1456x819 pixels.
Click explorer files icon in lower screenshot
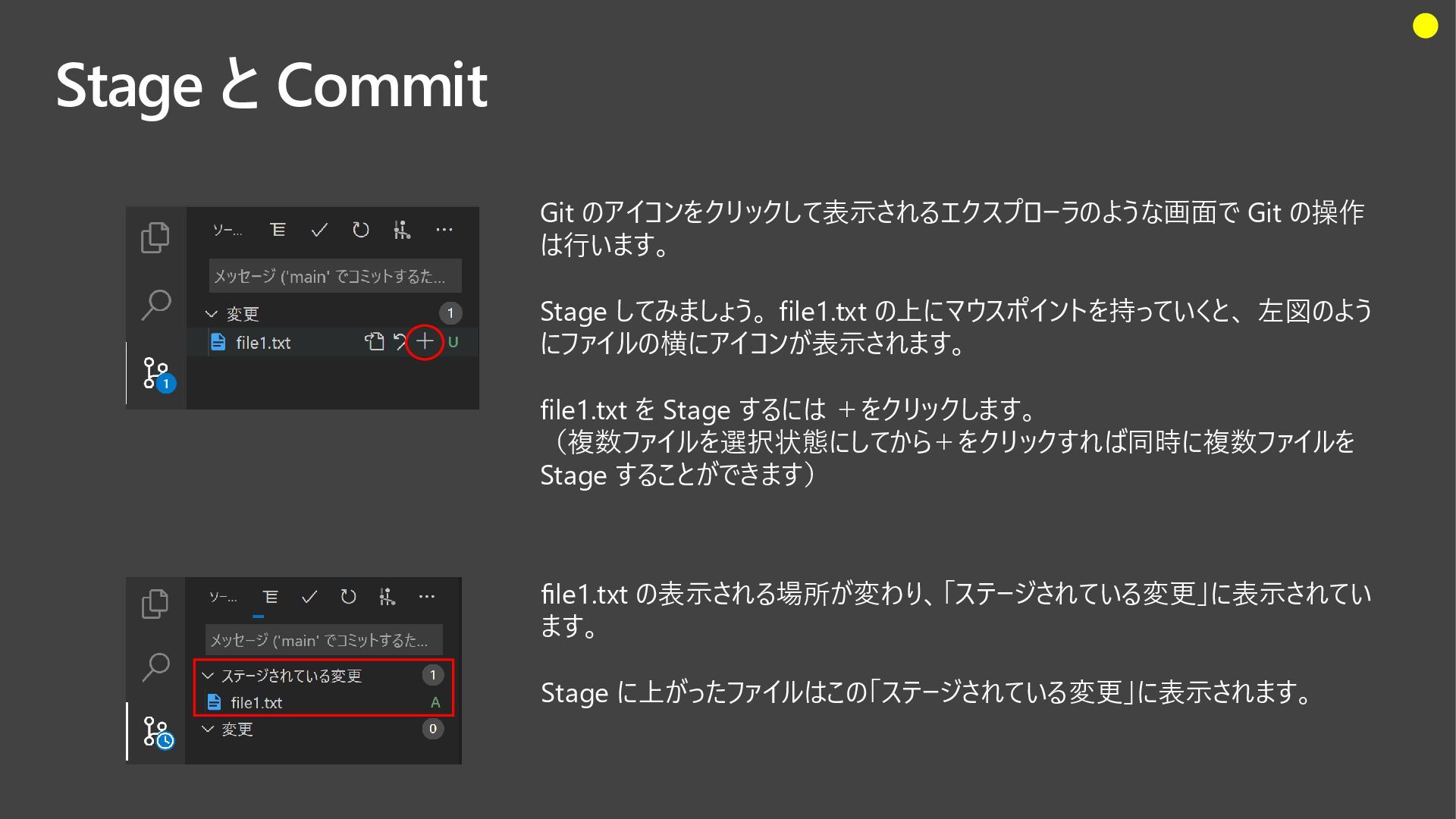pos(155,604)
